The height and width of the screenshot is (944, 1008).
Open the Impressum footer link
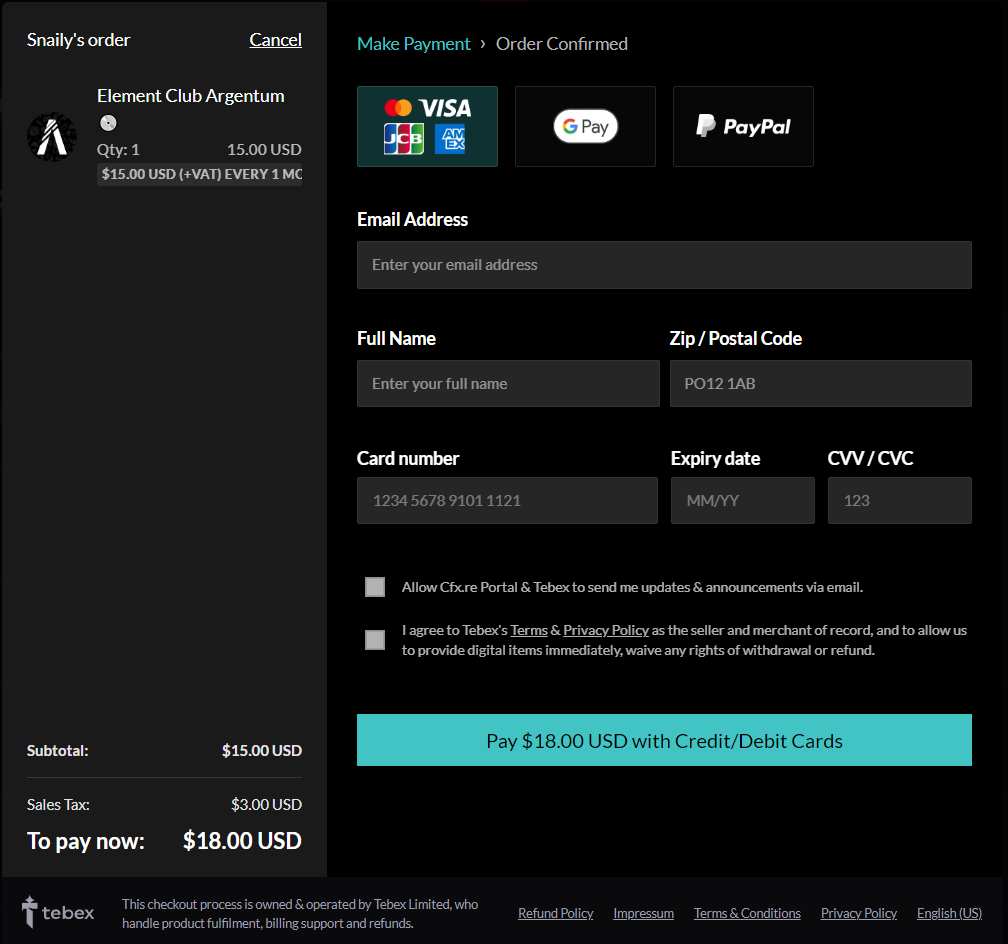pos(644,913)
